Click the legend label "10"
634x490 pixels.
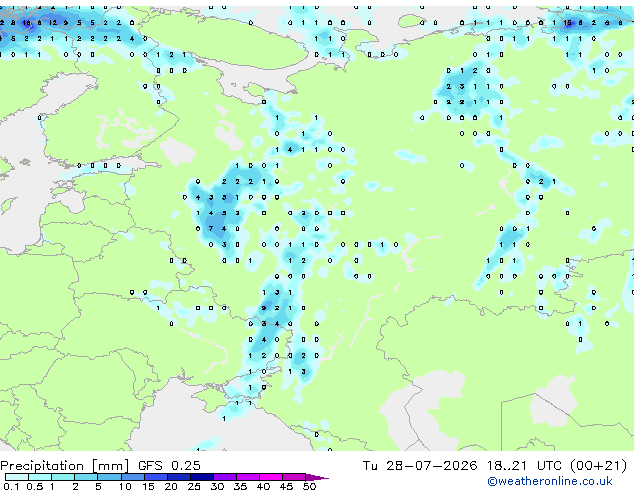click(x=125, y=486)
